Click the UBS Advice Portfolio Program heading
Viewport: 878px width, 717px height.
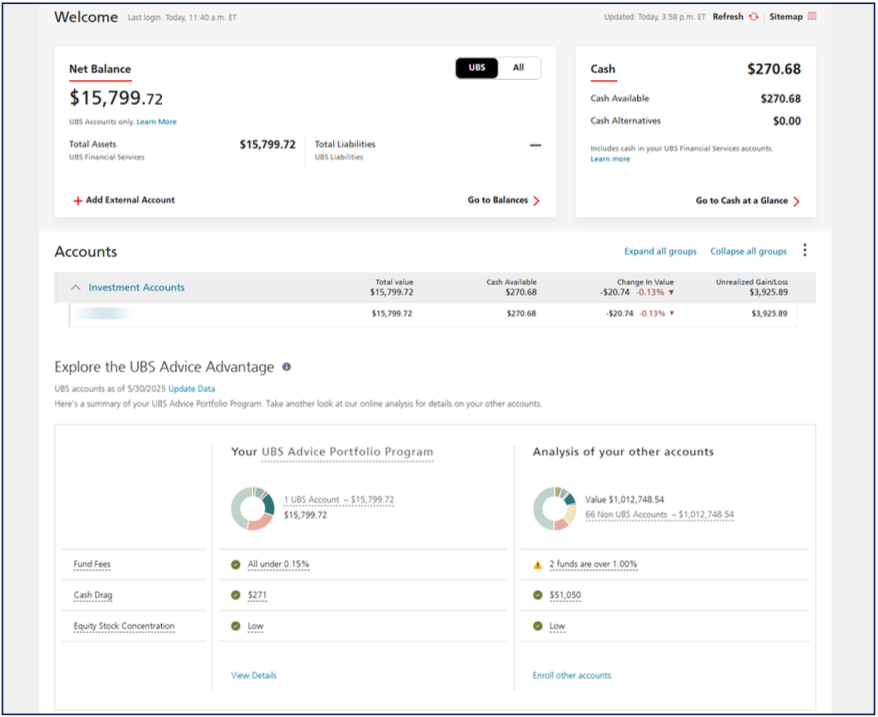tap(347, 452)
